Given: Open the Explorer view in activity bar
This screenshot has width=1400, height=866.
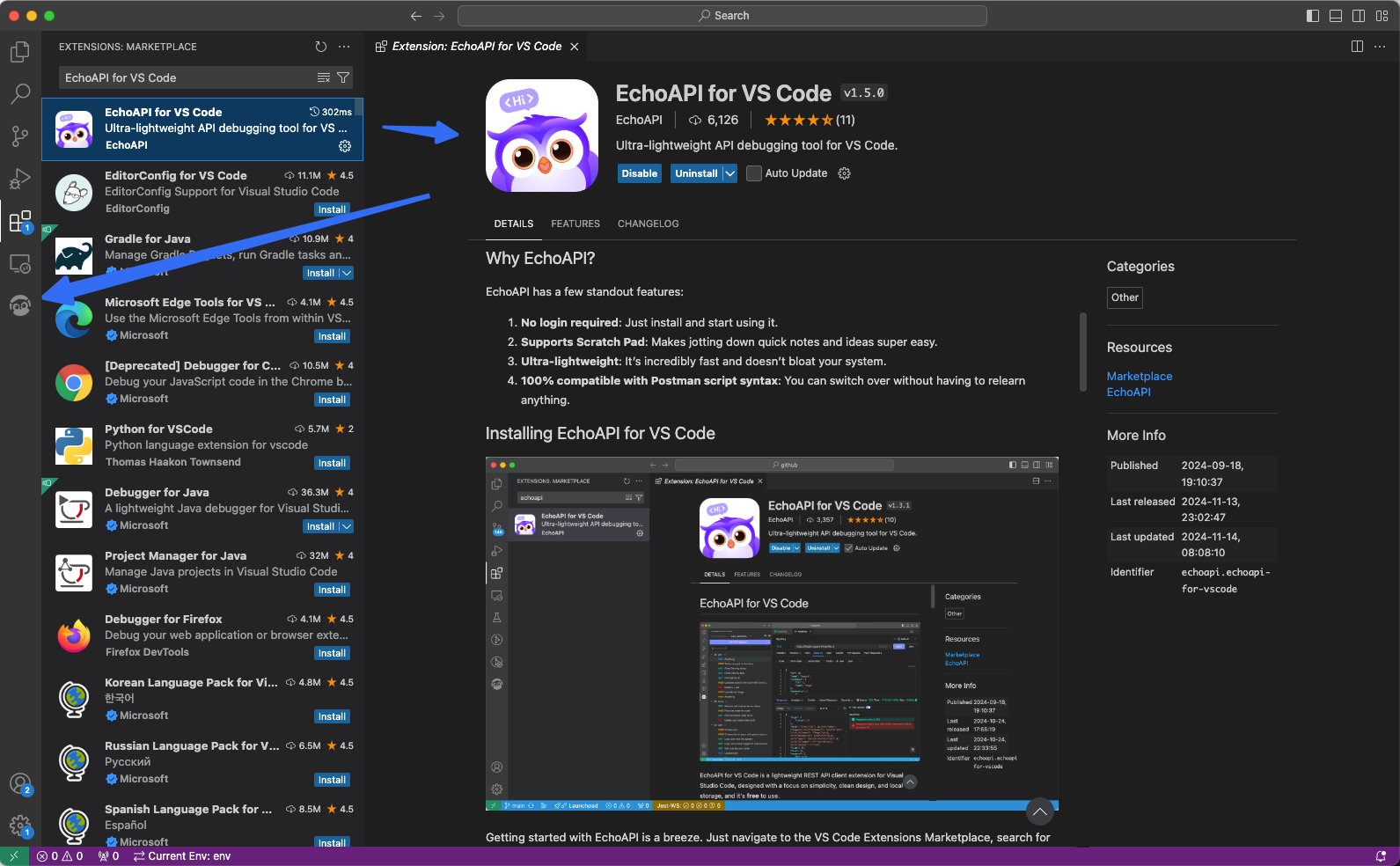Looking at the screenshot, I should (20, 53).
